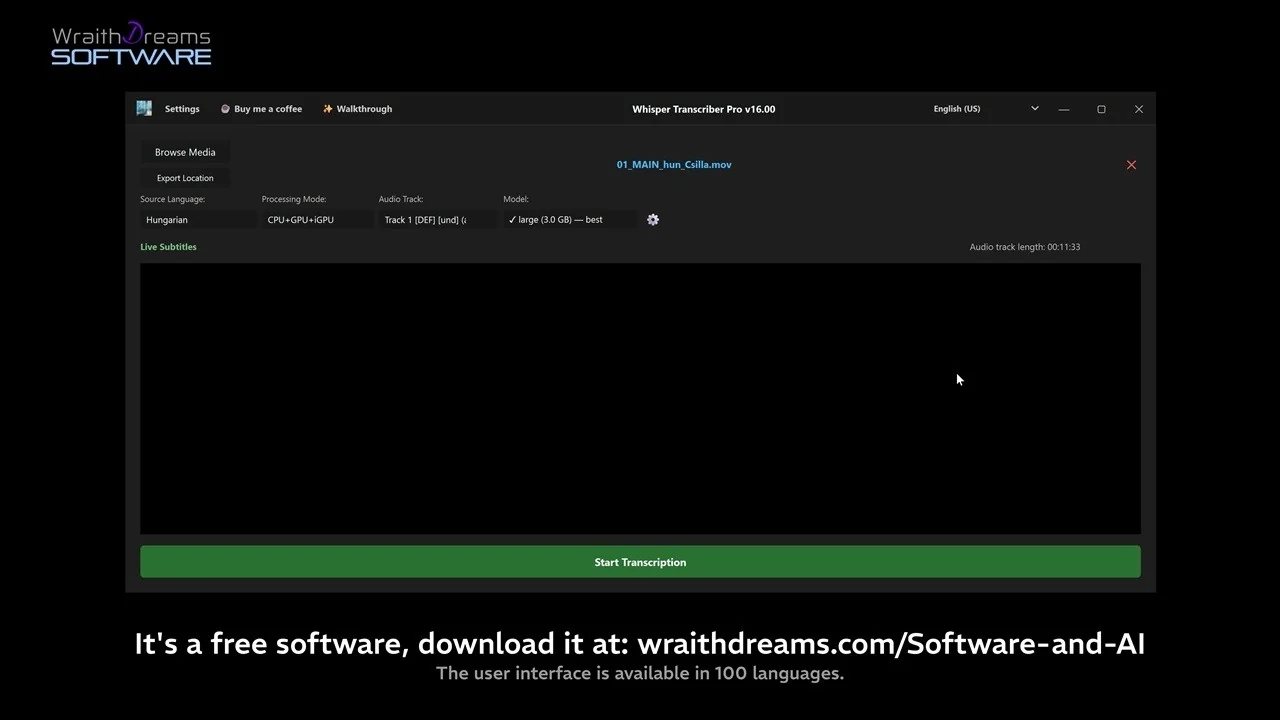Remove the loaded file with red X
1280x720 pixels.
click(x=1131, y=165)
